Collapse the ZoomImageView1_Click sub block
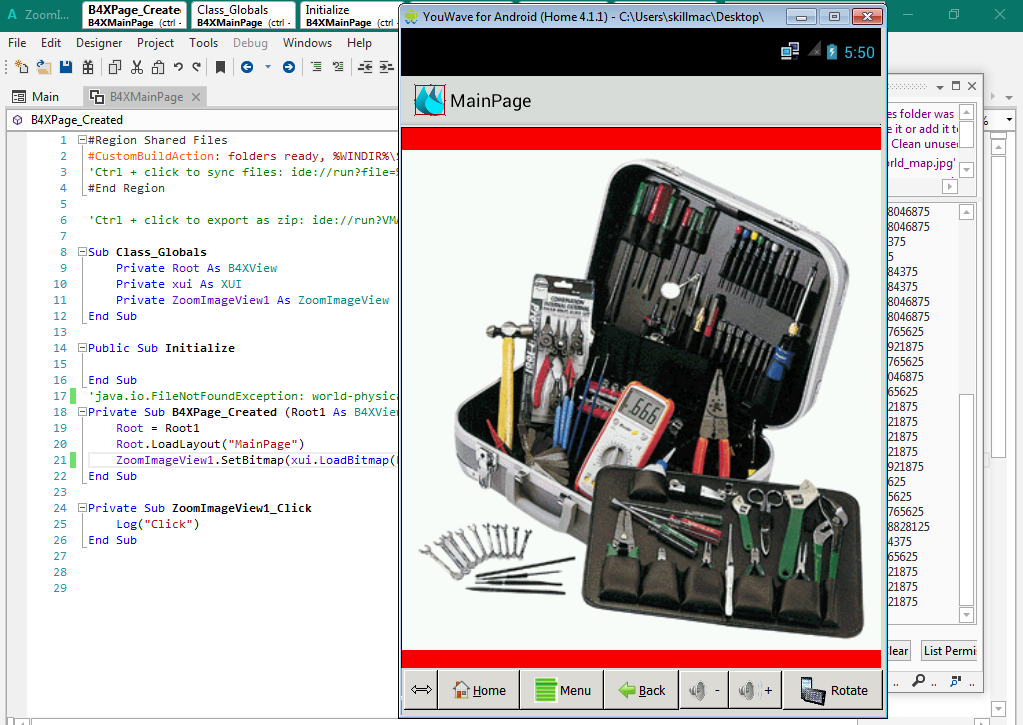Image resolution: width=1023 pixels, height=725 pixels. (x=81, y=508)
